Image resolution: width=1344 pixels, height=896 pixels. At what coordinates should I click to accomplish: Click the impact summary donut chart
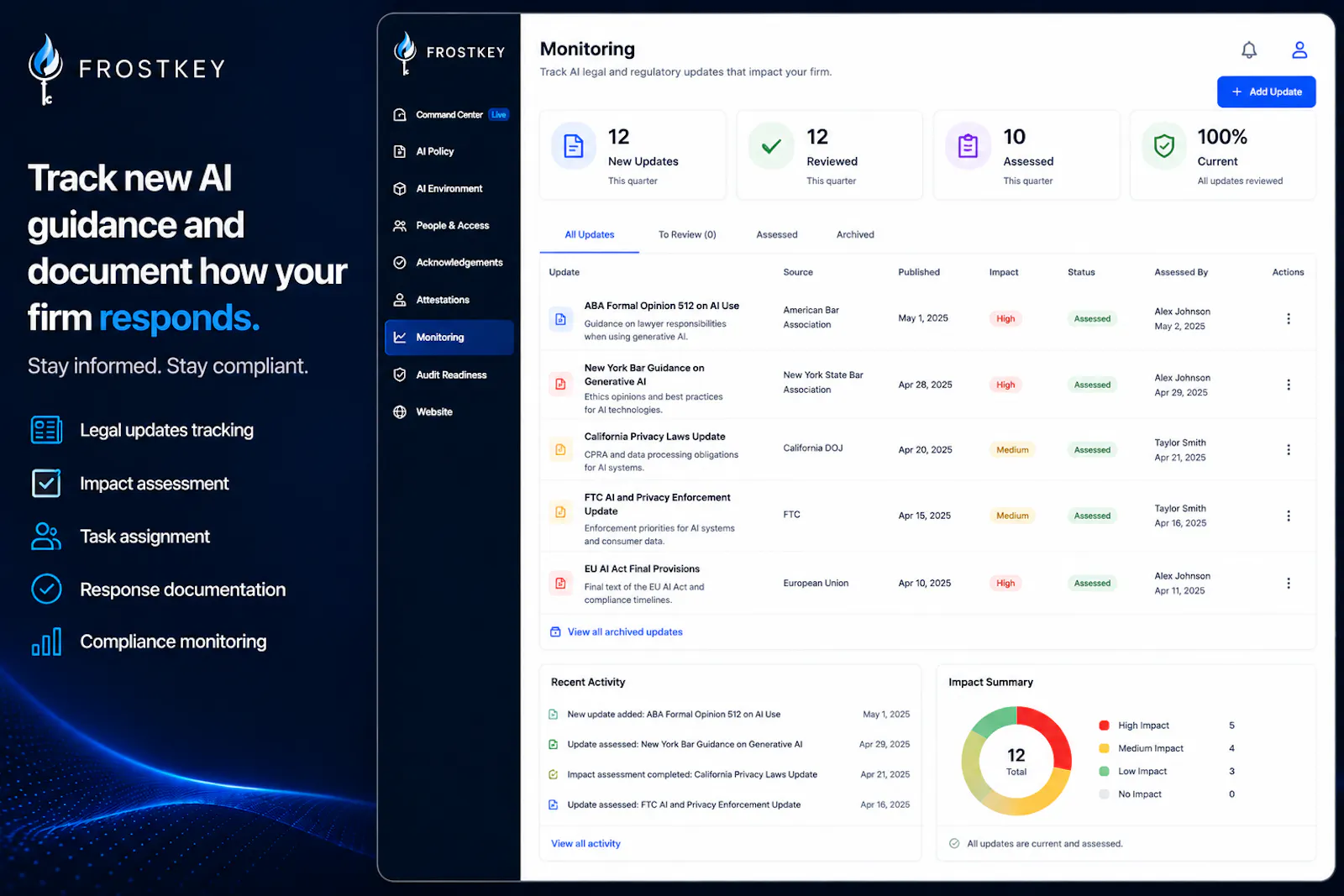[x=1016, y=761]
